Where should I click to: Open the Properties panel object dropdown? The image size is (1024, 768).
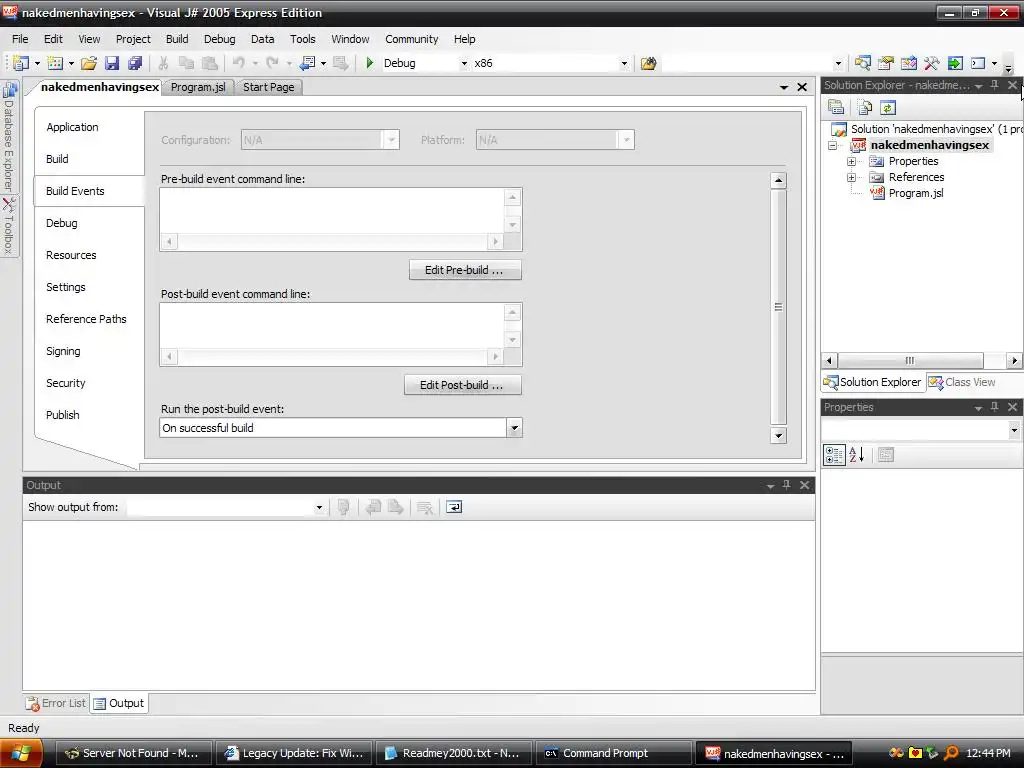pyautogui.click(x=1014, y=430)
